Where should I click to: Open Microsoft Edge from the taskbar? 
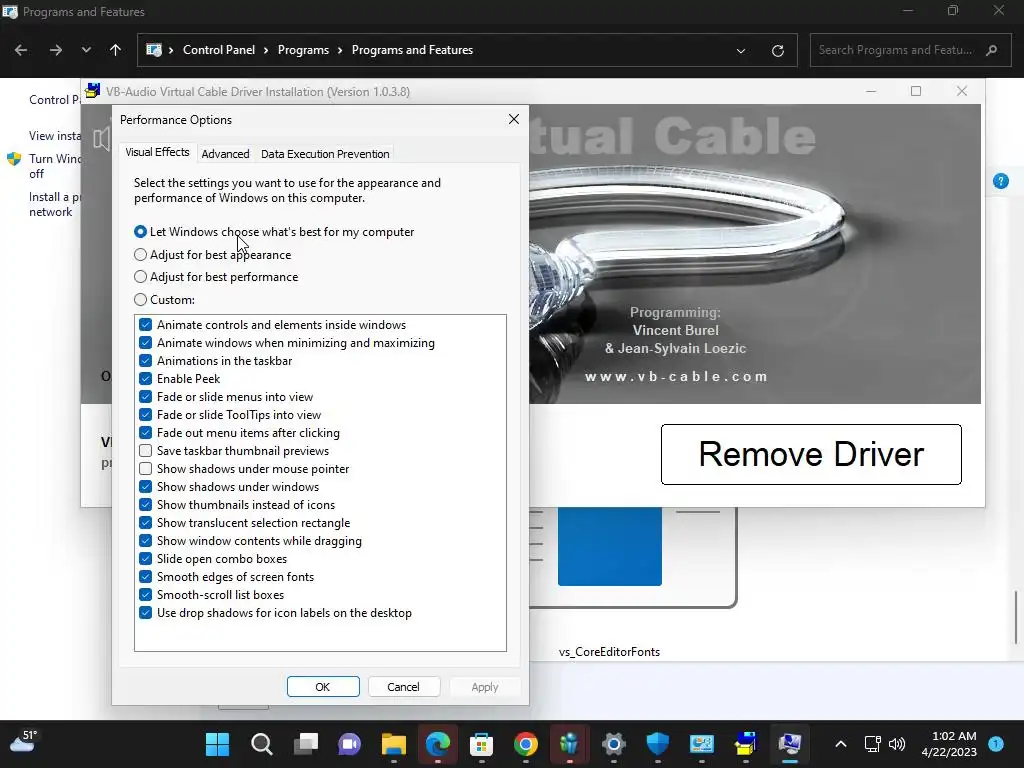pos(438,744)
